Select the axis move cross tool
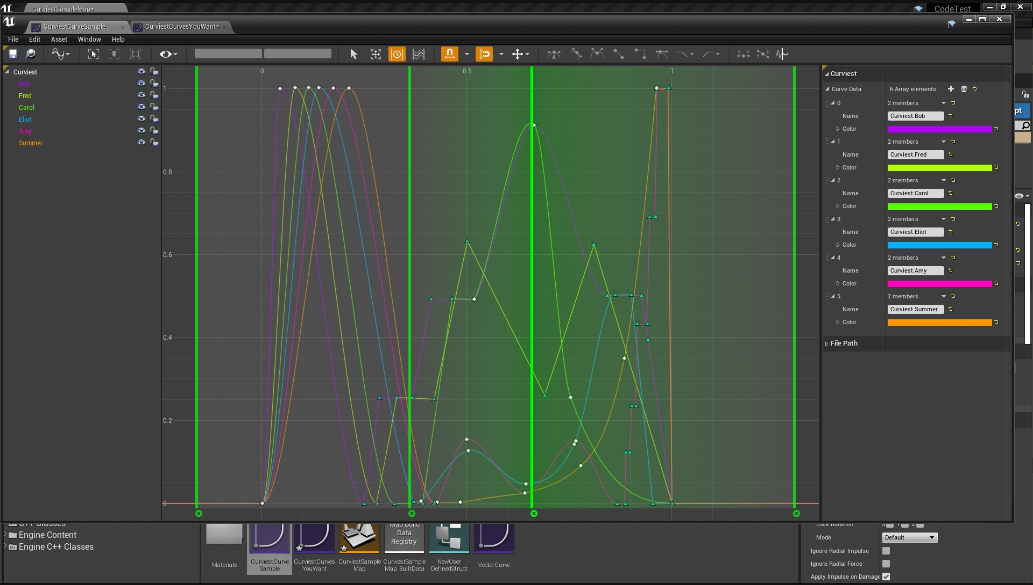This screenshot has height=585, width=1033. (518, 54)
